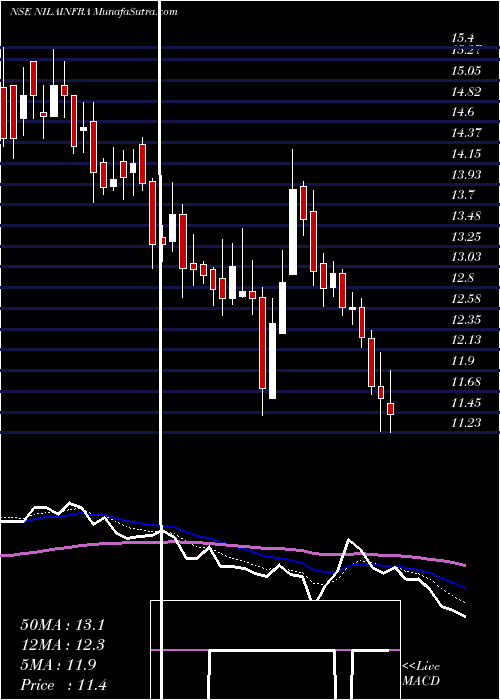The height and width of the screenshot is (700, 500).
Task: Click the 13.93 price axis label
Action: click(x=467, y=175)
